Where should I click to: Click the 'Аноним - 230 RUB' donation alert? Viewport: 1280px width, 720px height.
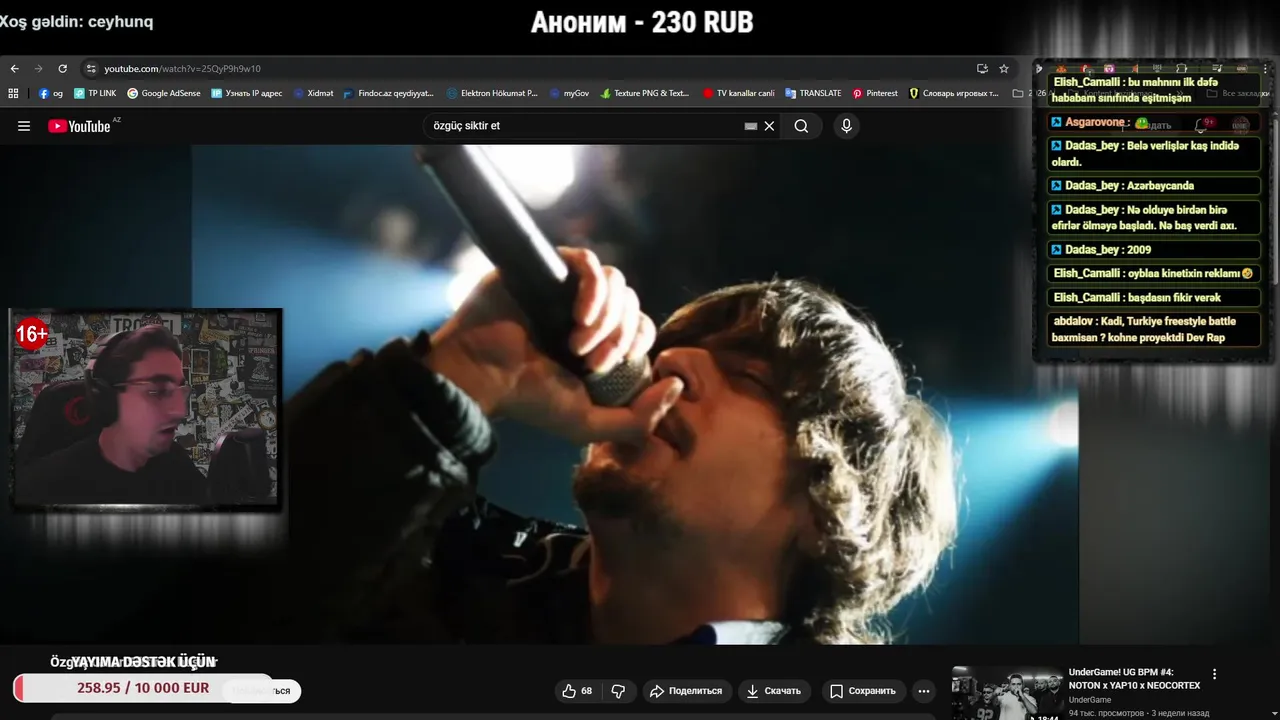(641, 22)
